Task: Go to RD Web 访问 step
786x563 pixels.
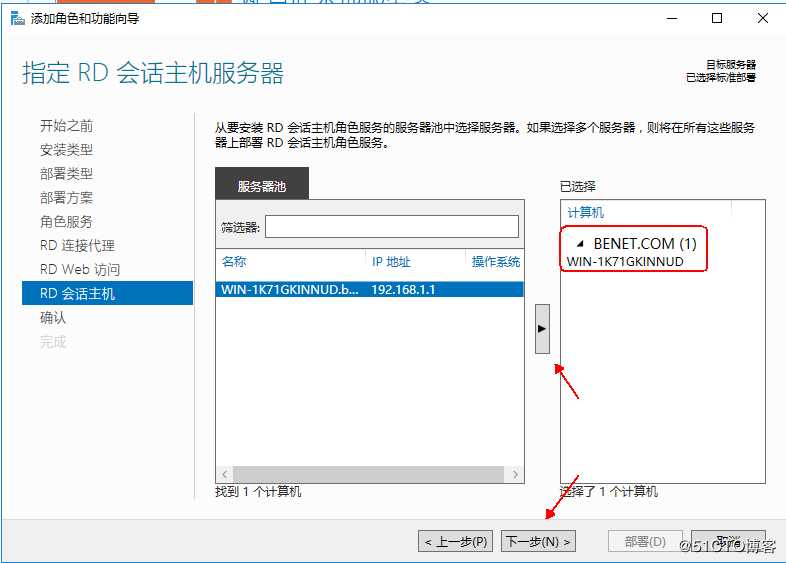Action: click(80, 270)
